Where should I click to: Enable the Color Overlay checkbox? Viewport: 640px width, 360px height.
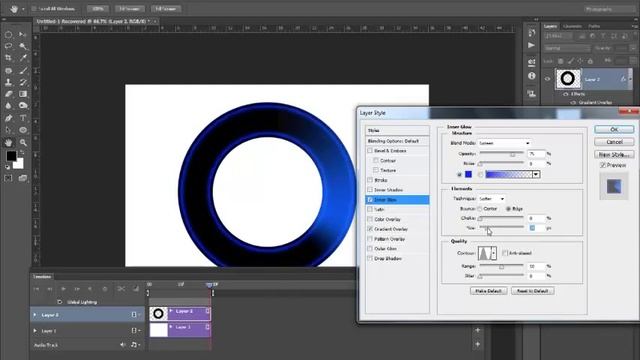pos(370,219)
